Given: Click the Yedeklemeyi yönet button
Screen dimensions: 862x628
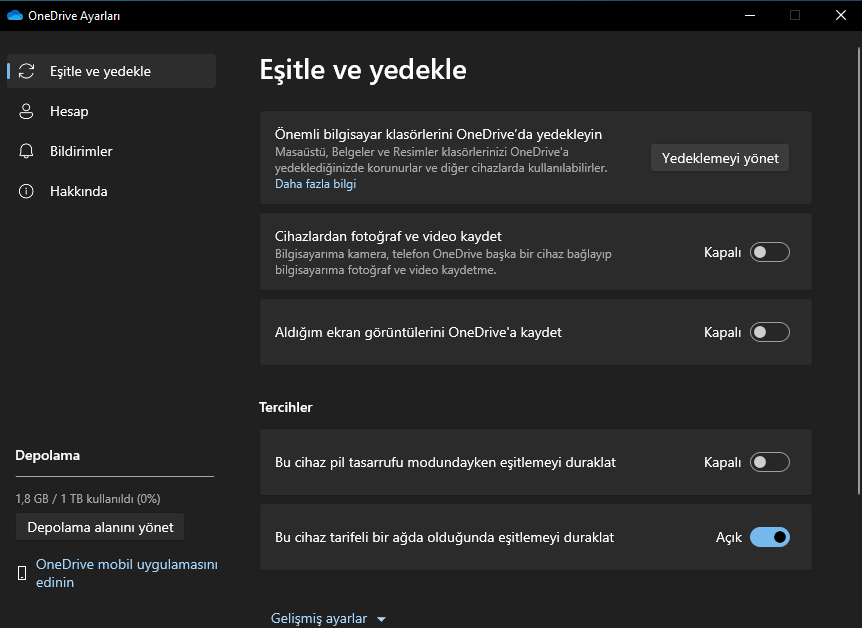Looking at the screenshot, I should click(x=719, y=158).
